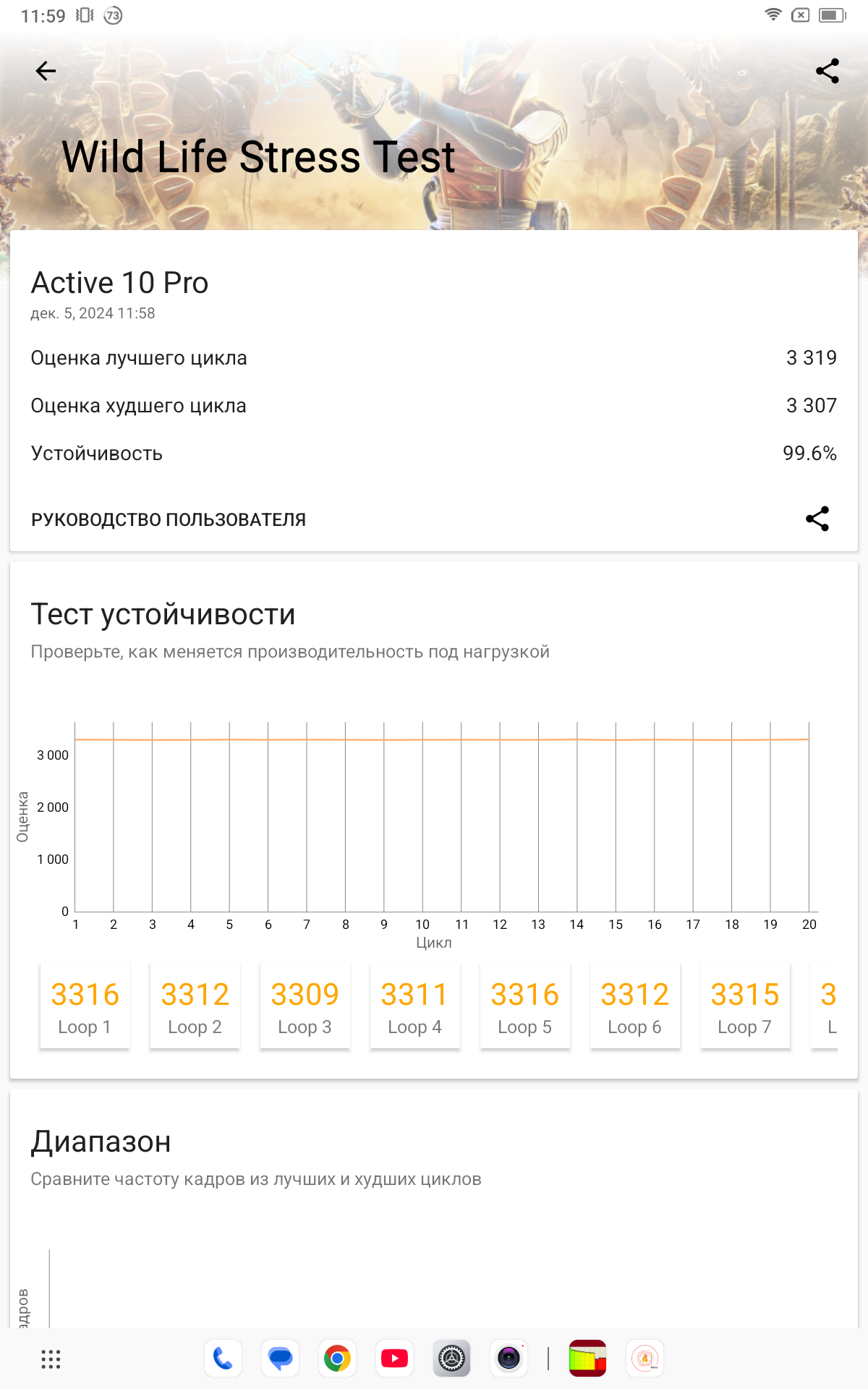Open the Phone app from dock
Viewport: 868px width, 1389px height.
click(223, 1359)
